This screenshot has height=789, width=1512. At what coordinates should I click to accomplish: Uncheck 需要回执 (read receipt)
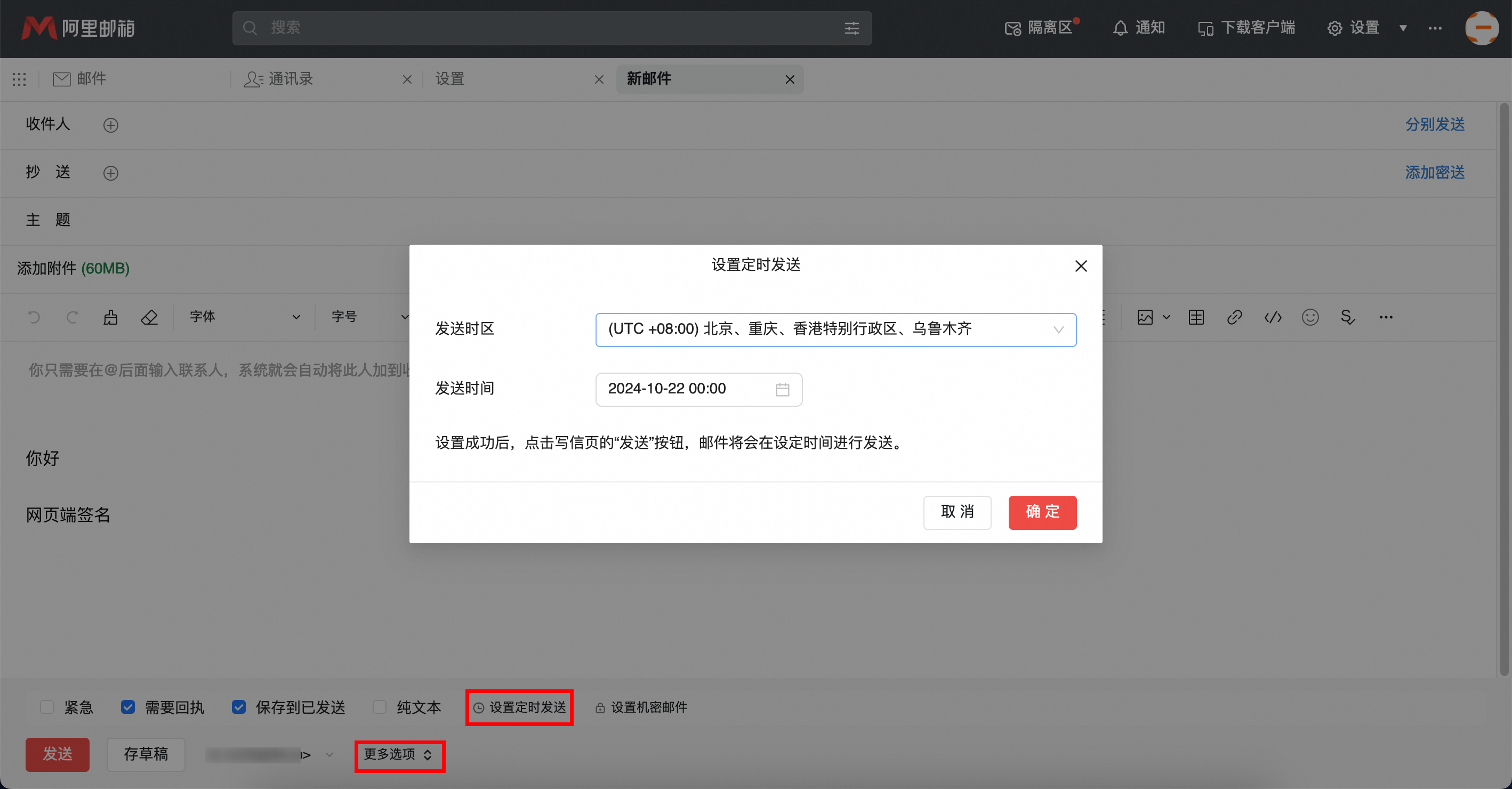click(x=128, y=707)
